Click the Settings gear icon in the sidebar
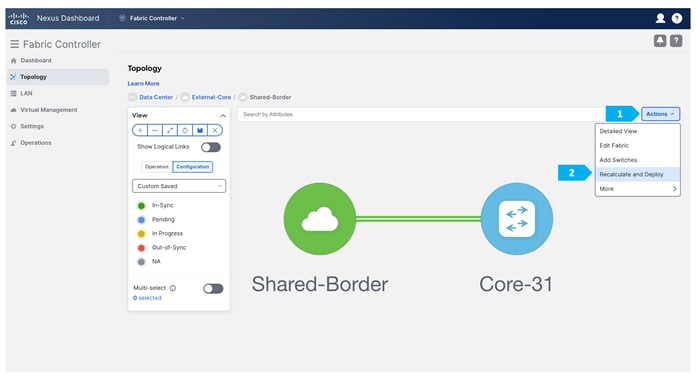This screenshot has height=379, width=696. (x=13, y=126)
